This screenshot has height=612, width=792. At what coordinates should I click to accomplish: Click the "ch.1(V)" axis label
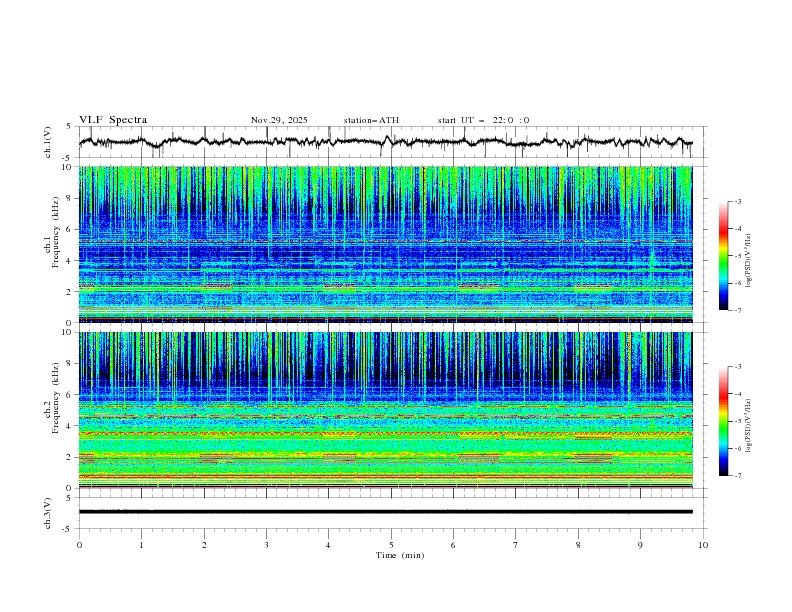click(48, 142)
